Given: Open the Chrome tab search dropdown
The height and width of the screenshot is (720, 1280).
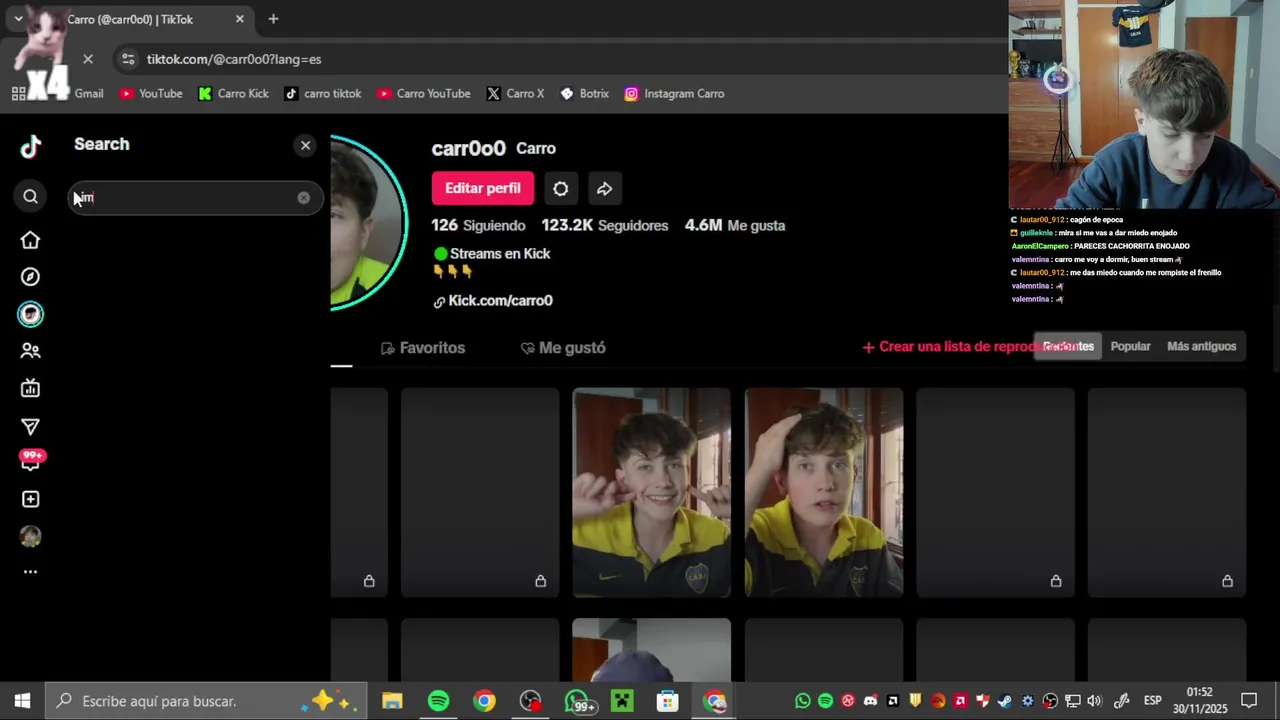Looking at the screenshot, I should click(x=18, y=19).
